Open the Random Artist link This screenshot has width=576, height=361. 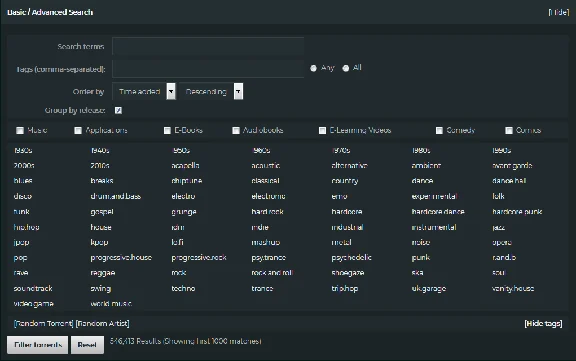click(102, 324)
